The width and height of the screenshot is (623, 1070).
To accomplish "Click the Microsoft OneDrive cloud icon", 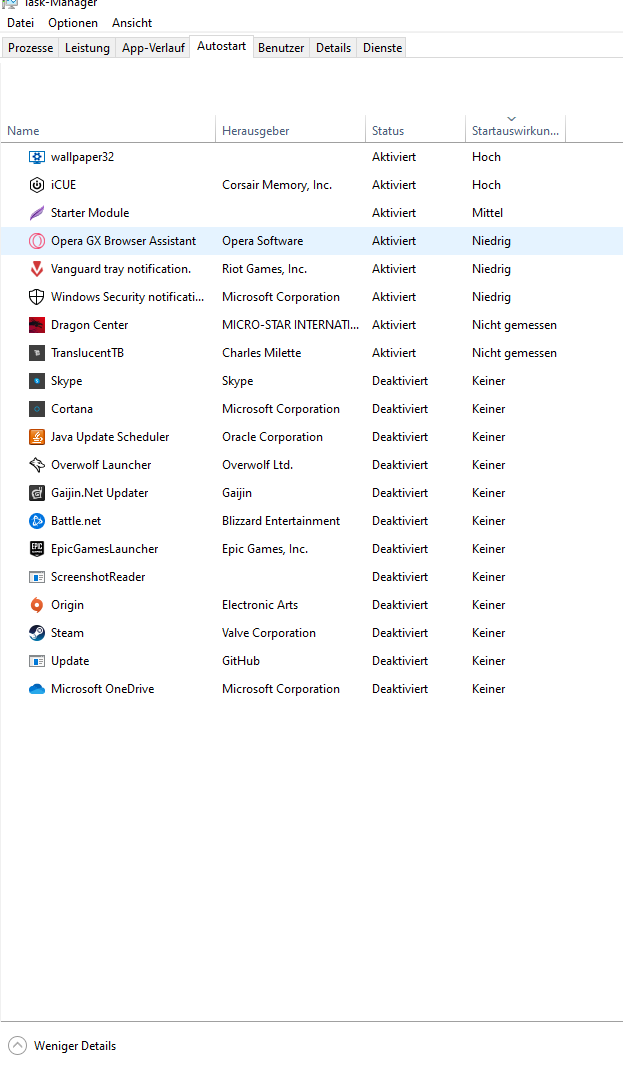I will [37, 689].
